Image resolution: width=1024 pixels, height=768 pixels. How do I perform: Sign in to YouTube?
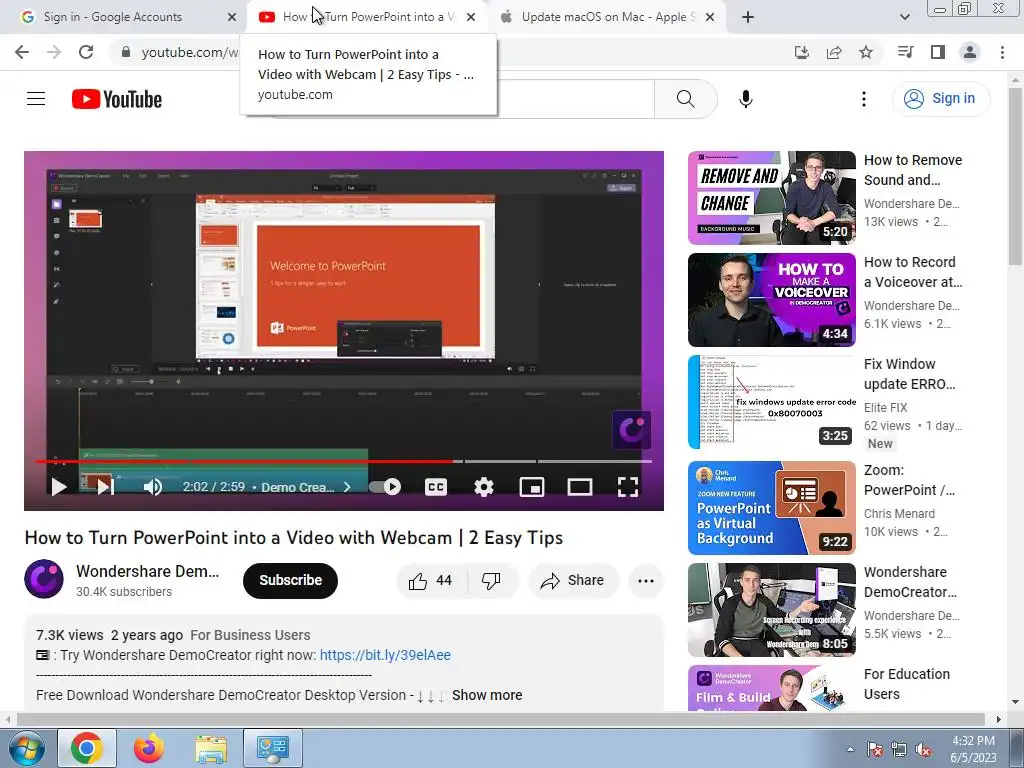tap(940, 99)
